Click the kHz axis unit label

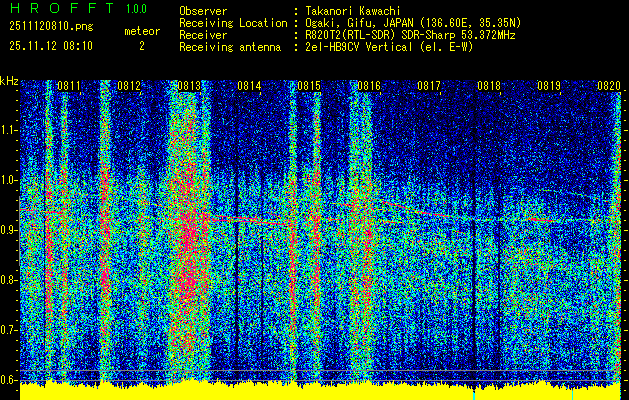pos(9,81)
